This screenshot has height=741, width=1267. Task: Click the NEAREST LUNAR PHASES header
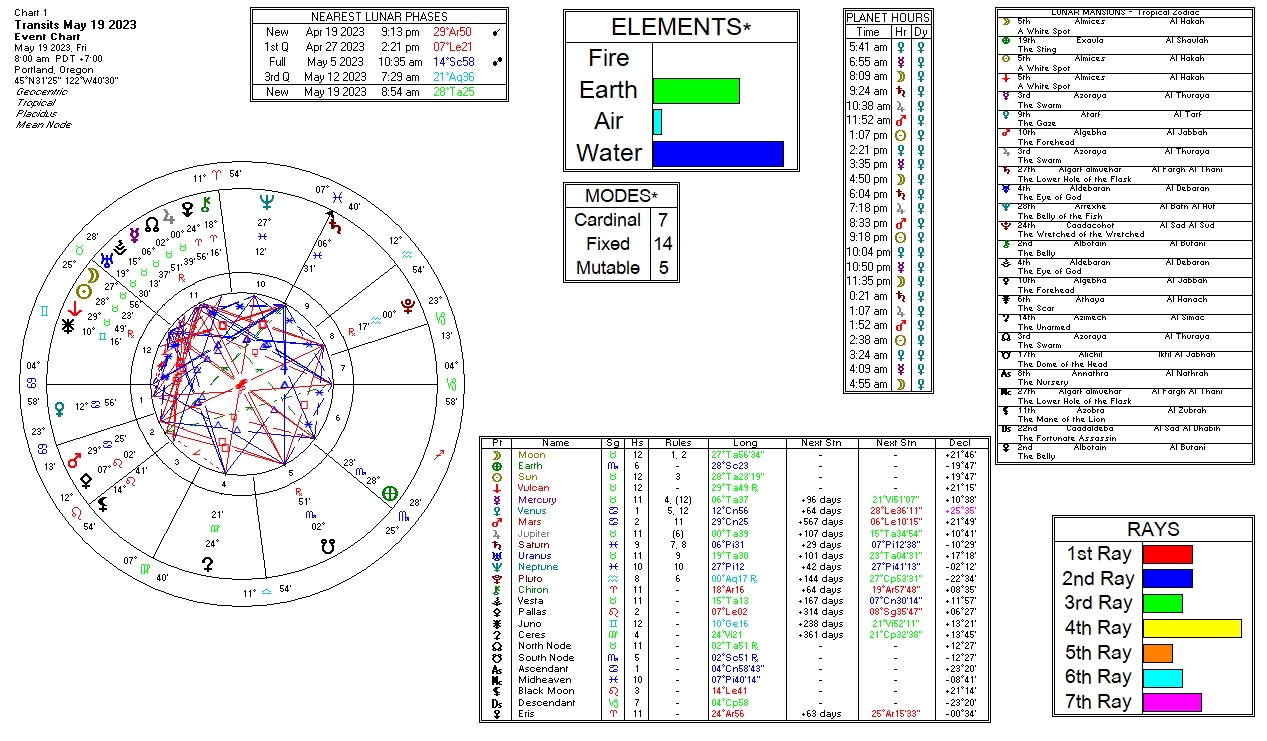380,17
